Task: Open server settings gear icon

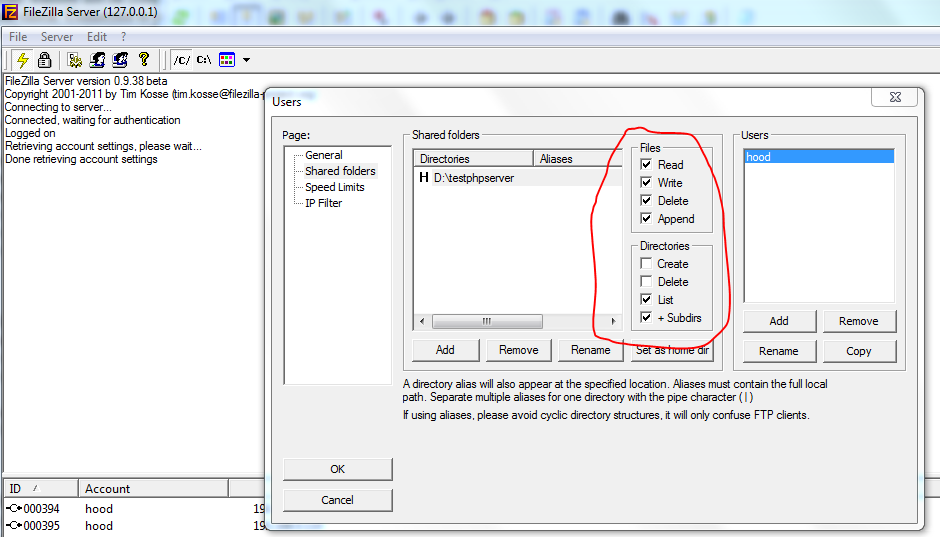Action: 75,60
